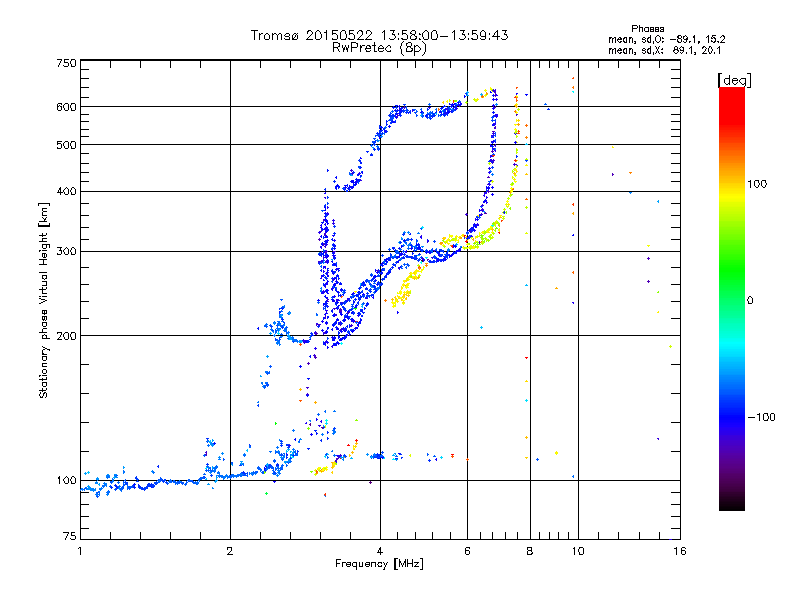Viewport: 800px width, 600px height.
Task: Click the x-axis tick label '4'
Action: point(380,551)
